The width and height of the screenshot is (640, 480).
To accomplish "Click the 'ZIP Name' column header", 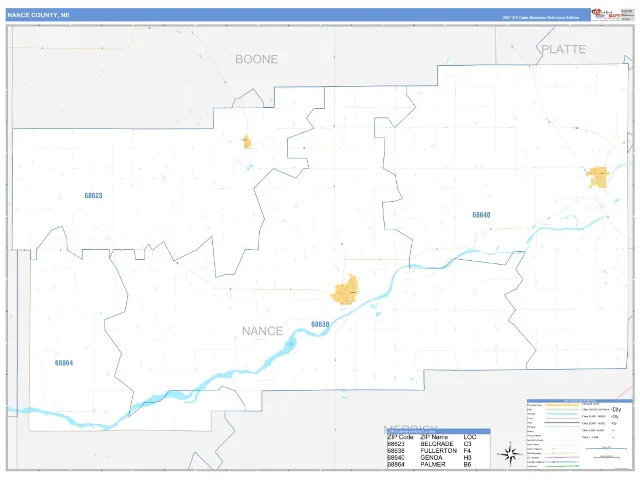I will 434,437.
